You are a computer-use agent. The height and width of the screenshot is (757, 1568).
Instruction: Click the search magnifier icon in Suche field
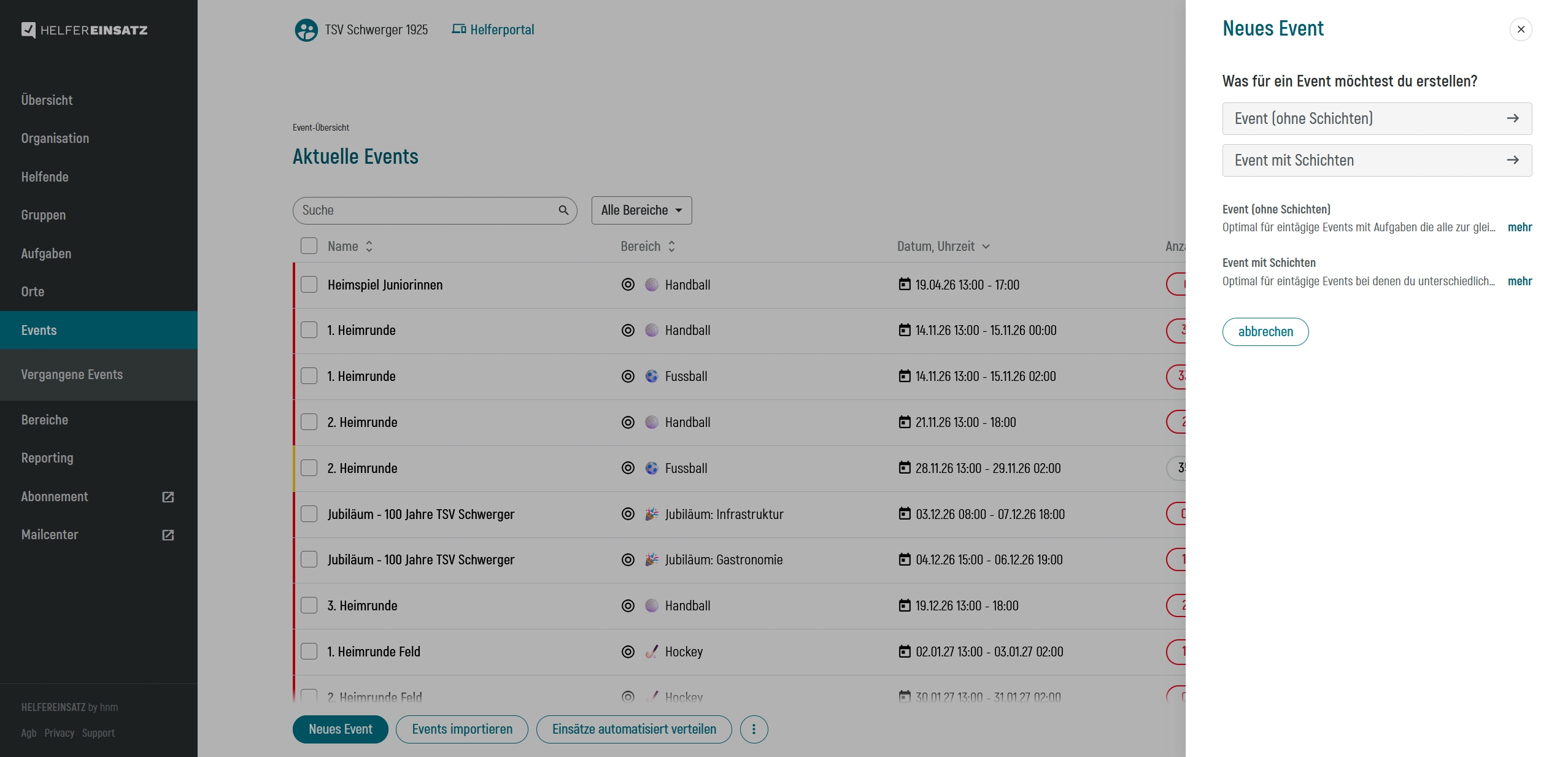pos(563,210)
